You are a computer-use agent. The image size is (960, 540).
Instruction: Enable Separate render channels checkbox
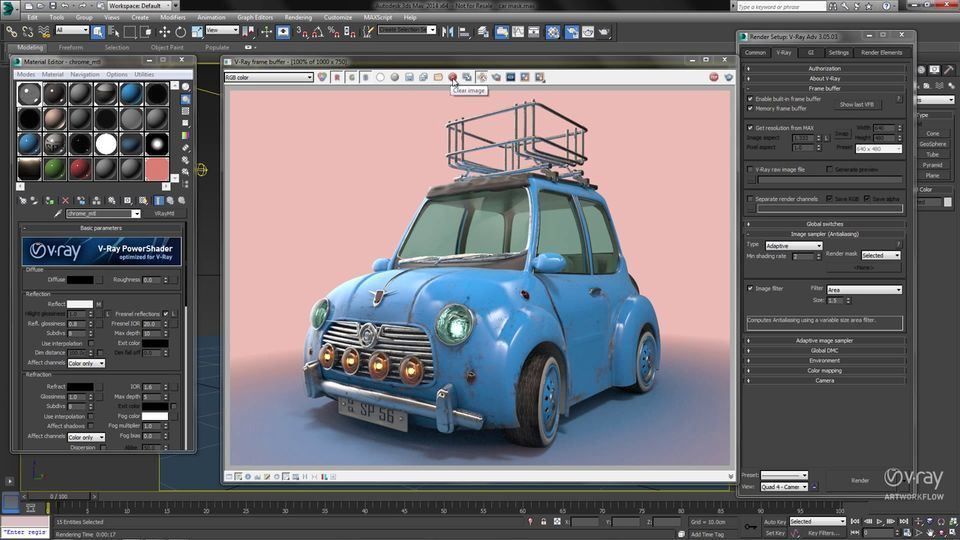tap(751, 199)
